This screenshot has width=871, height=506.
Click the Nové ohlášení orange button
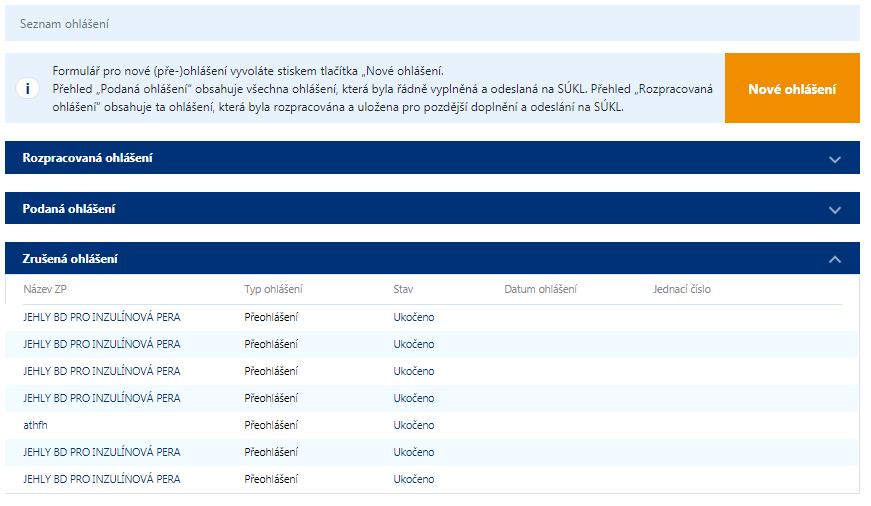[x=792, y=88]
